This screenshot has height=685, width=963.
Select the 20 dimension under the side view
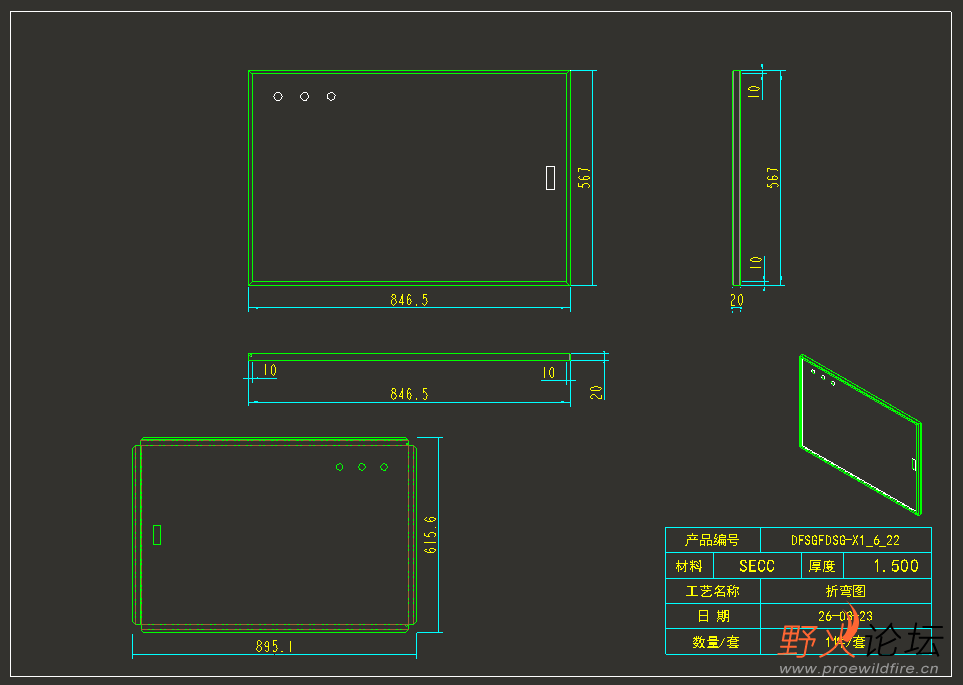[x=737, y=300]
